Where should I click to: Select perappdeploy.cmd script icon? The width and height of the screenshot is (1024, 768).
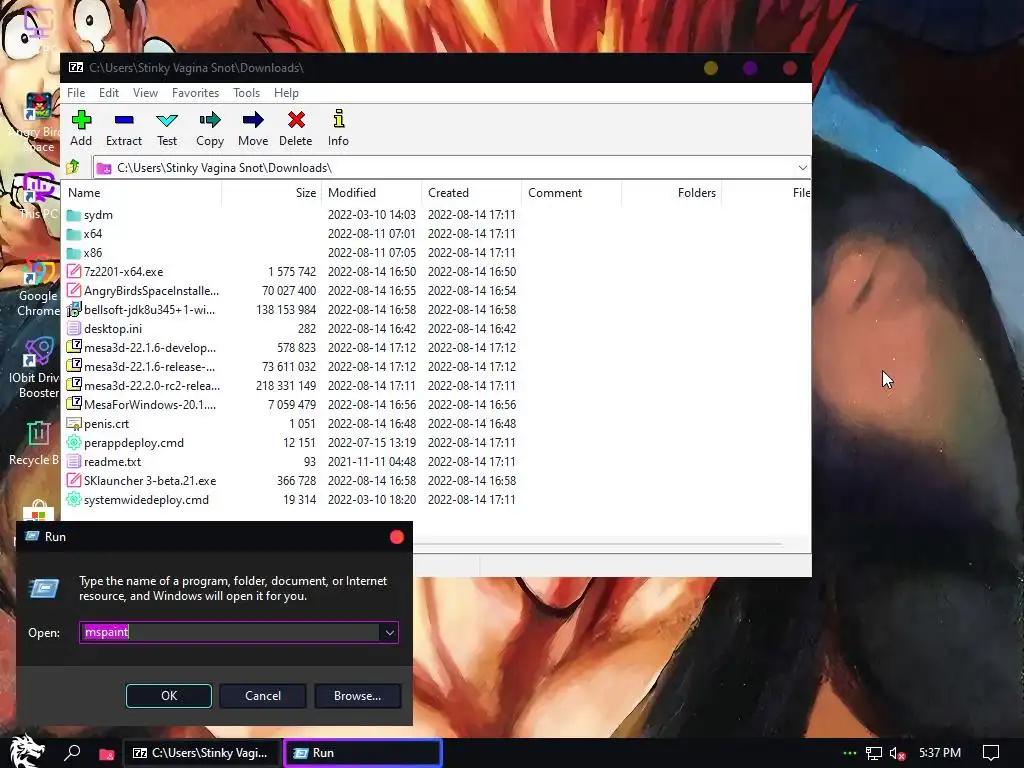(74, 442)
